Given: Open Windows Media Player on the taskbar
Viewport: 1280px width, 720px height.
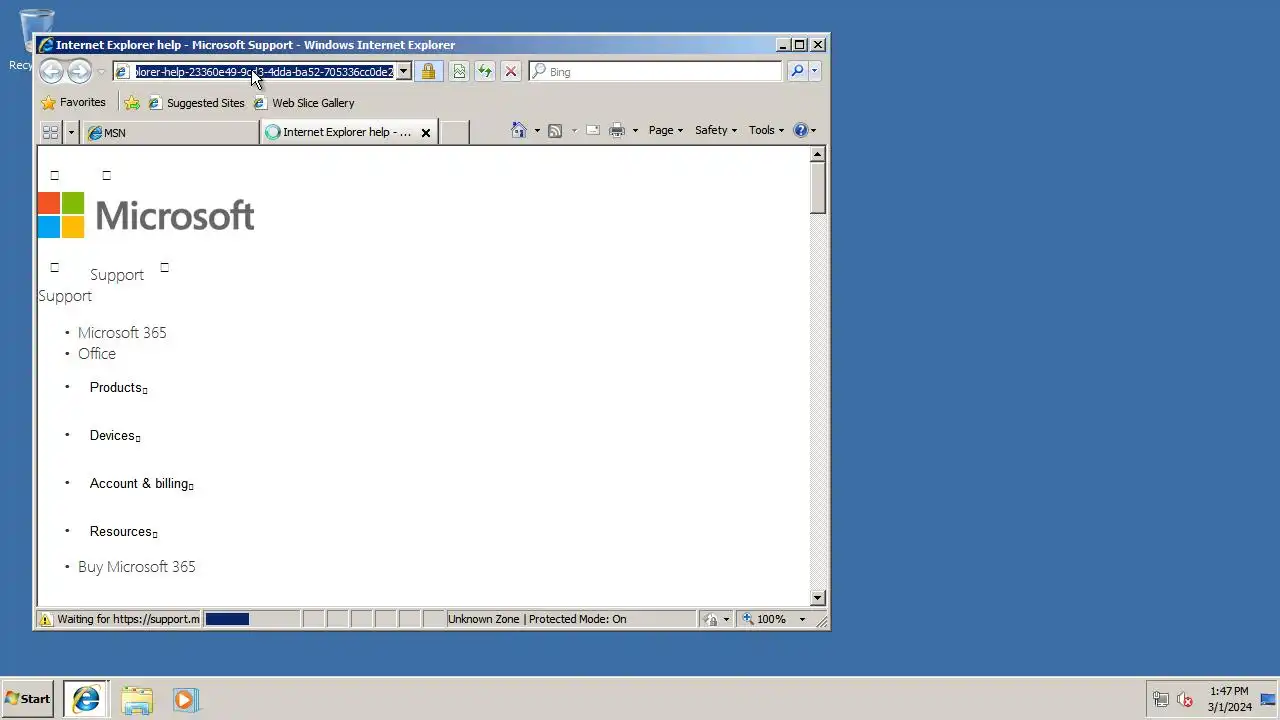Looking at the screenshot, I should [185, 699].
